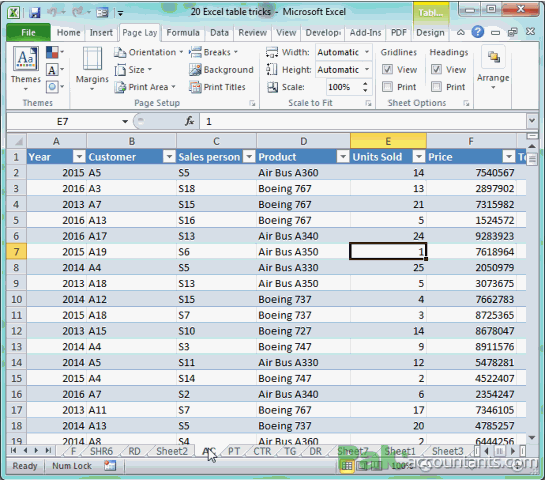
Task: Enable Headings Print checkbox
Action: point(436,87)
